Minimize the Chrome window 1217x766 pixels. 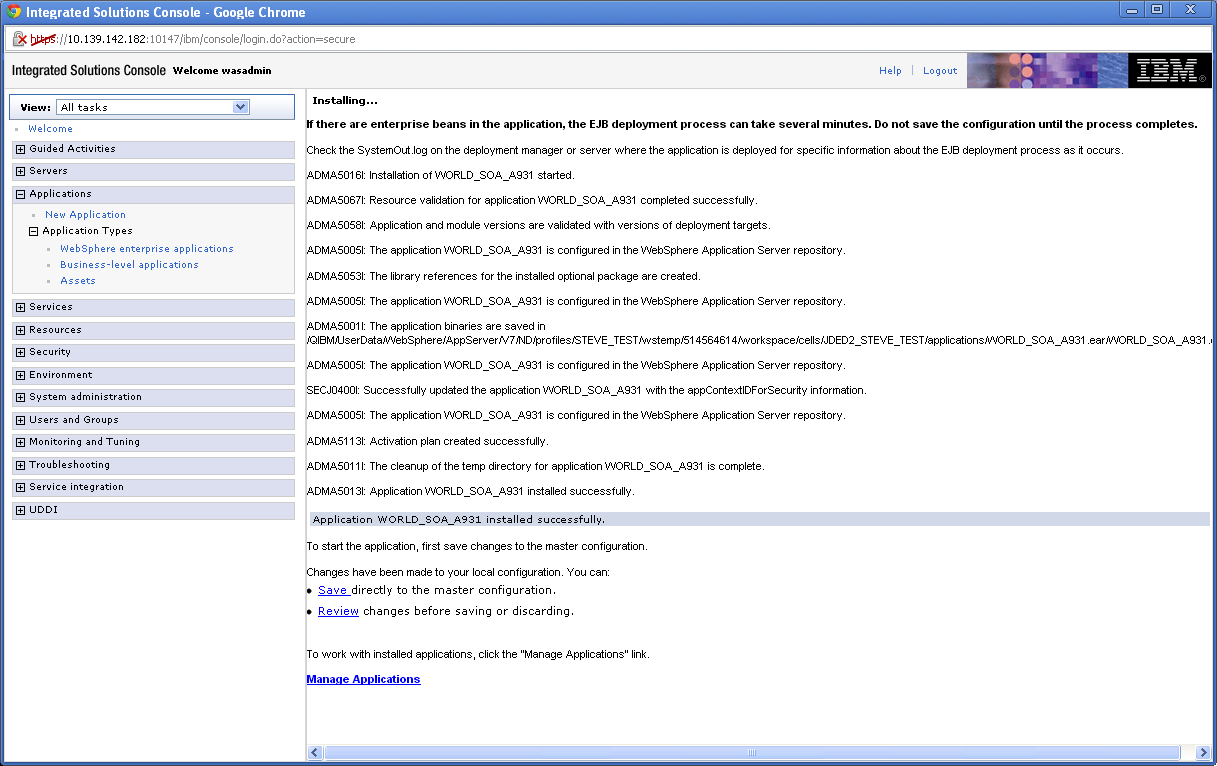pos(1133,9)
